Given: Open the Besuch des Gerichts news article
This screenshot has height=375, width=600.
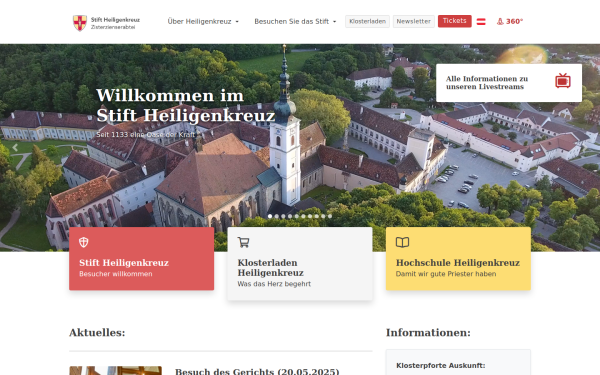Looking at the screenshot, I should point(257,372).
